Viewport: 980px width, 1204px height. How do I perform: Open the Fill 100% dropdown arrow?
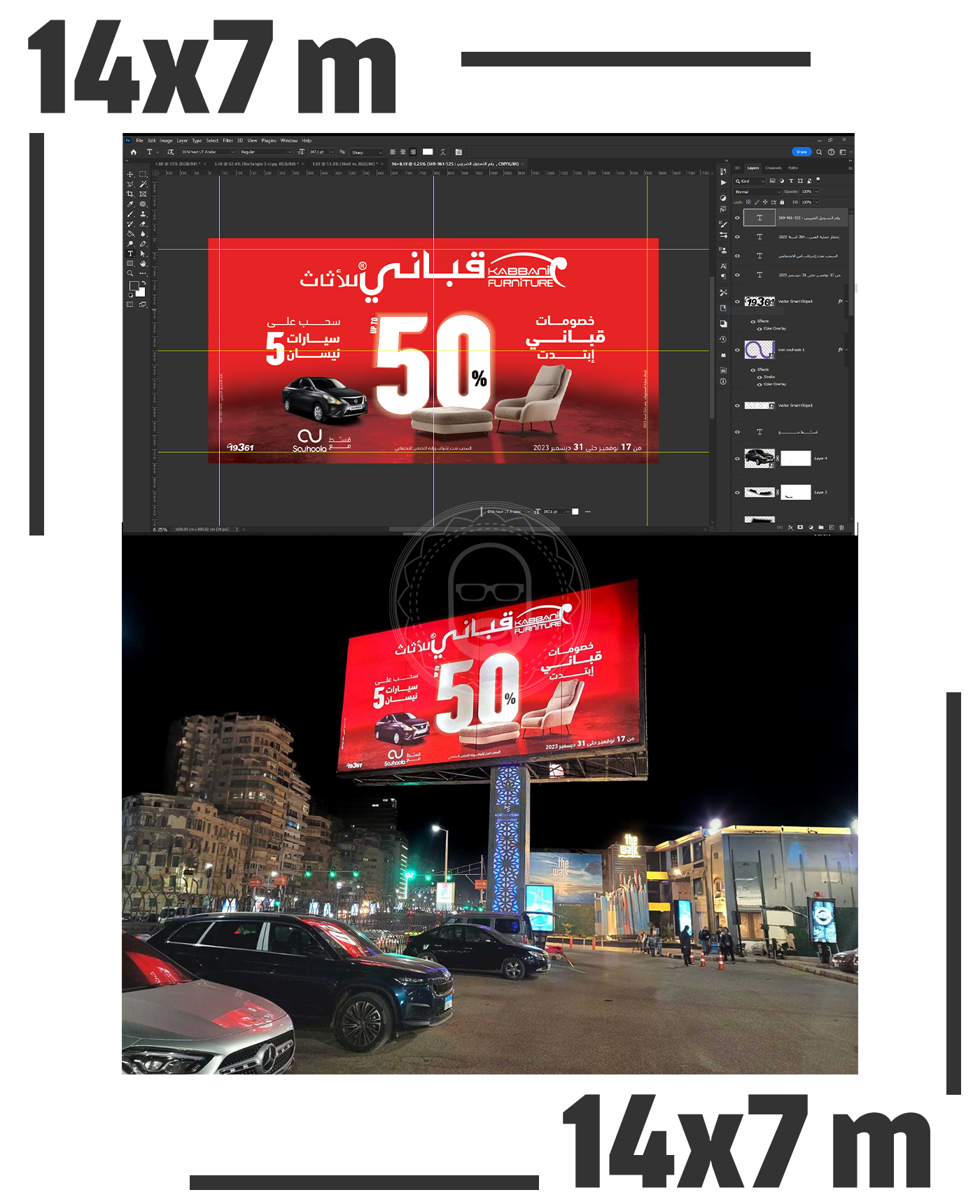(x=817, y=202)
